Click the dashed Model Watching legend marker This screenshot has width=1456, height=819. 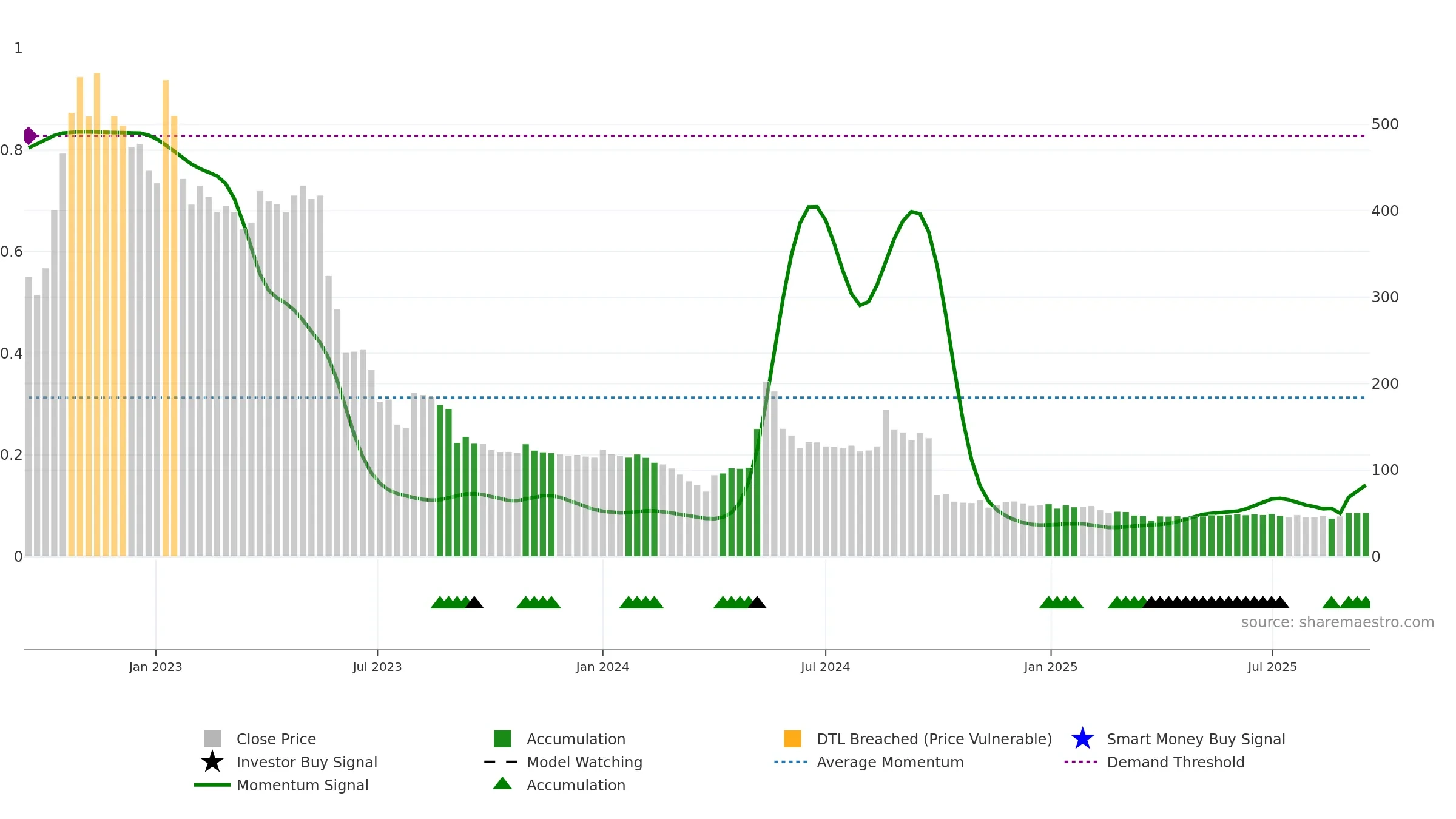coord(501,762)
